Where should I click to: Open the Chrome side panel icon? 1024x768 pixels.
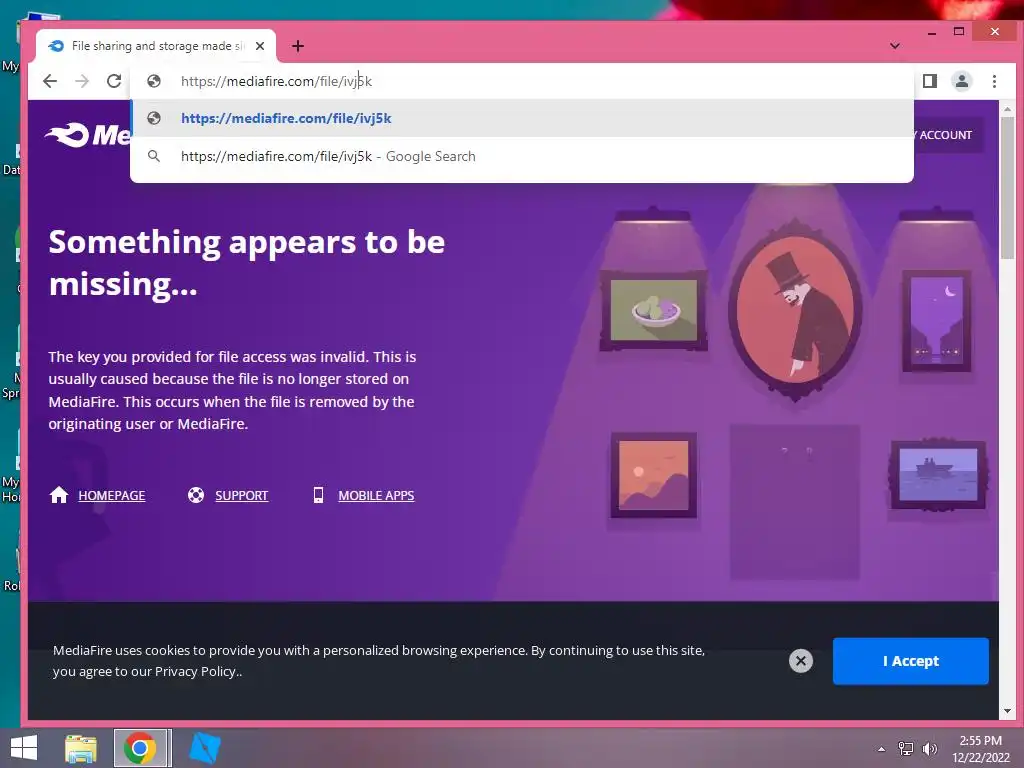(x=929, y=81)
